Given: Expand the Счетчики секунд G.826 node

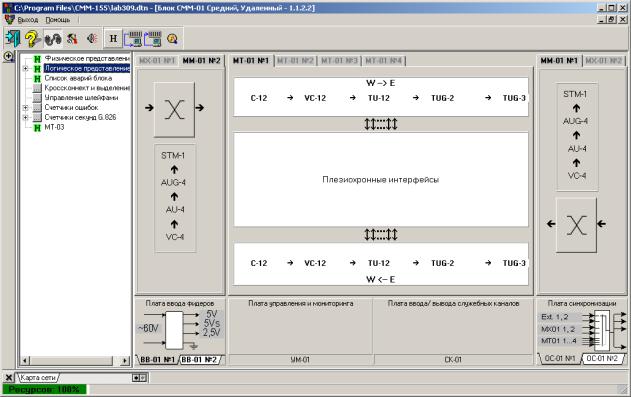Looking at the screenshot, I should 25,117.
